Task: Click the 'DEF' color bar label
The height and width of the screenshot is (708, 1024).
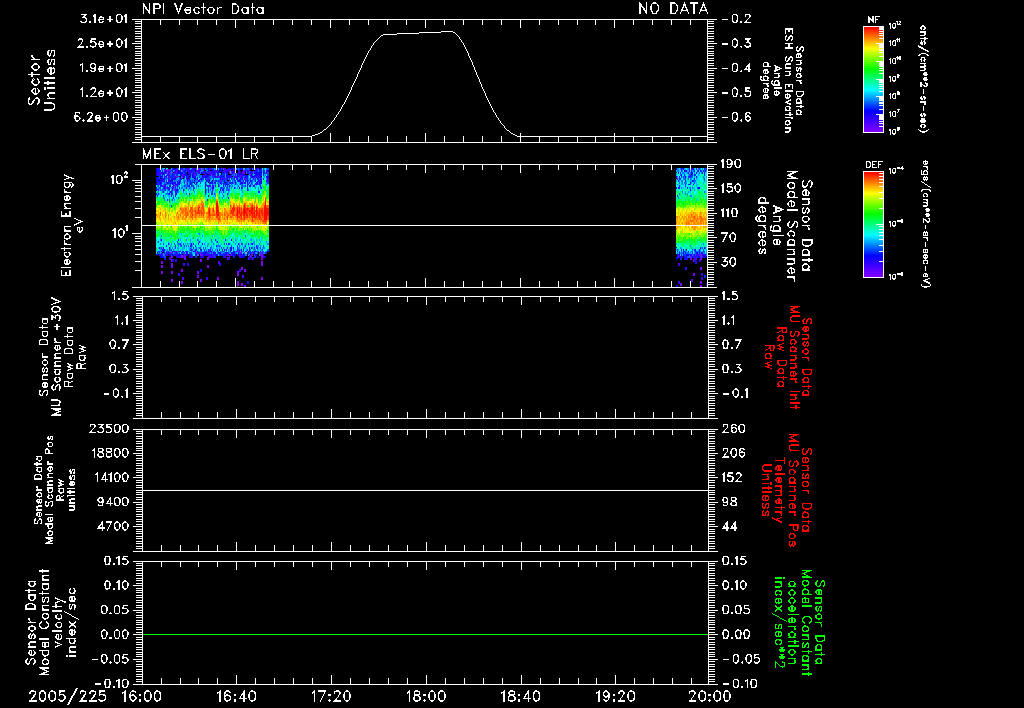Action: (873, 165)
